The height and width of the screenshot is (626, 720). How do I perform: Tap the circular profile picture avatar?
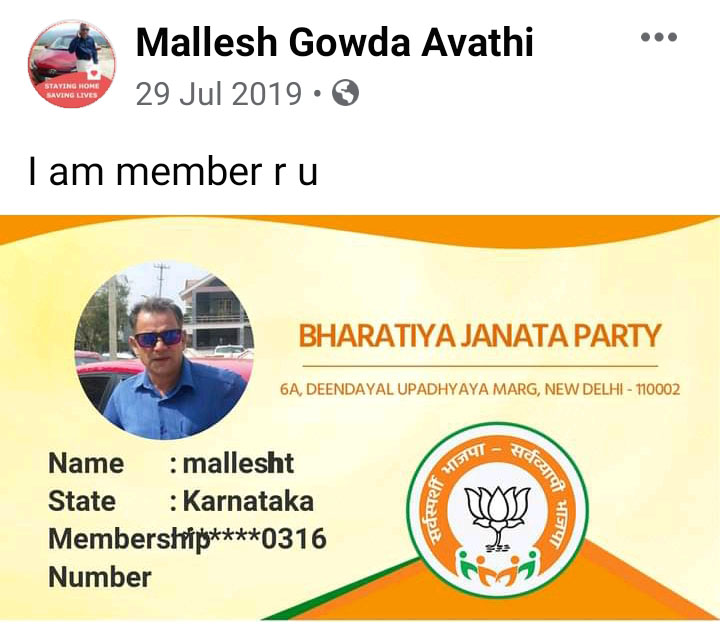point(72,64)
